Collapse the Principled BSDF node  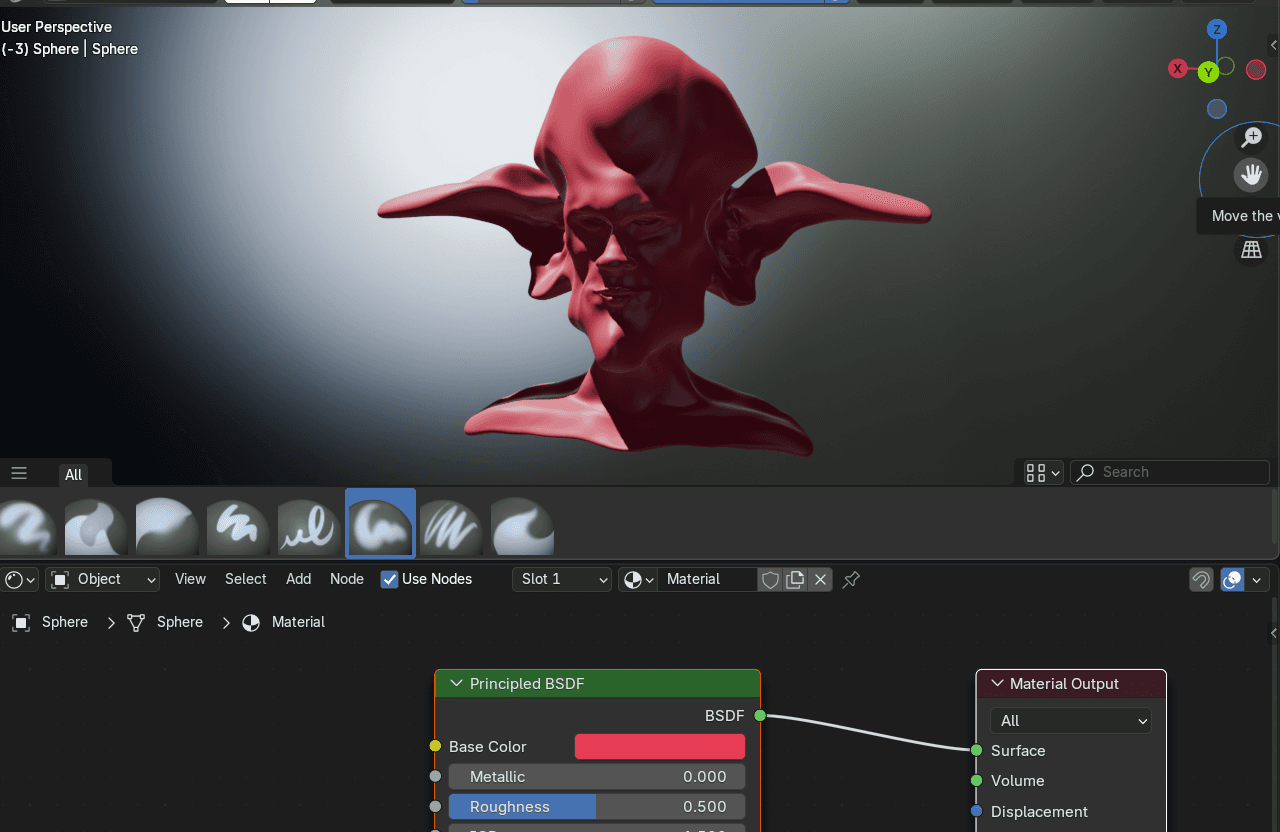tap(457, 684)
